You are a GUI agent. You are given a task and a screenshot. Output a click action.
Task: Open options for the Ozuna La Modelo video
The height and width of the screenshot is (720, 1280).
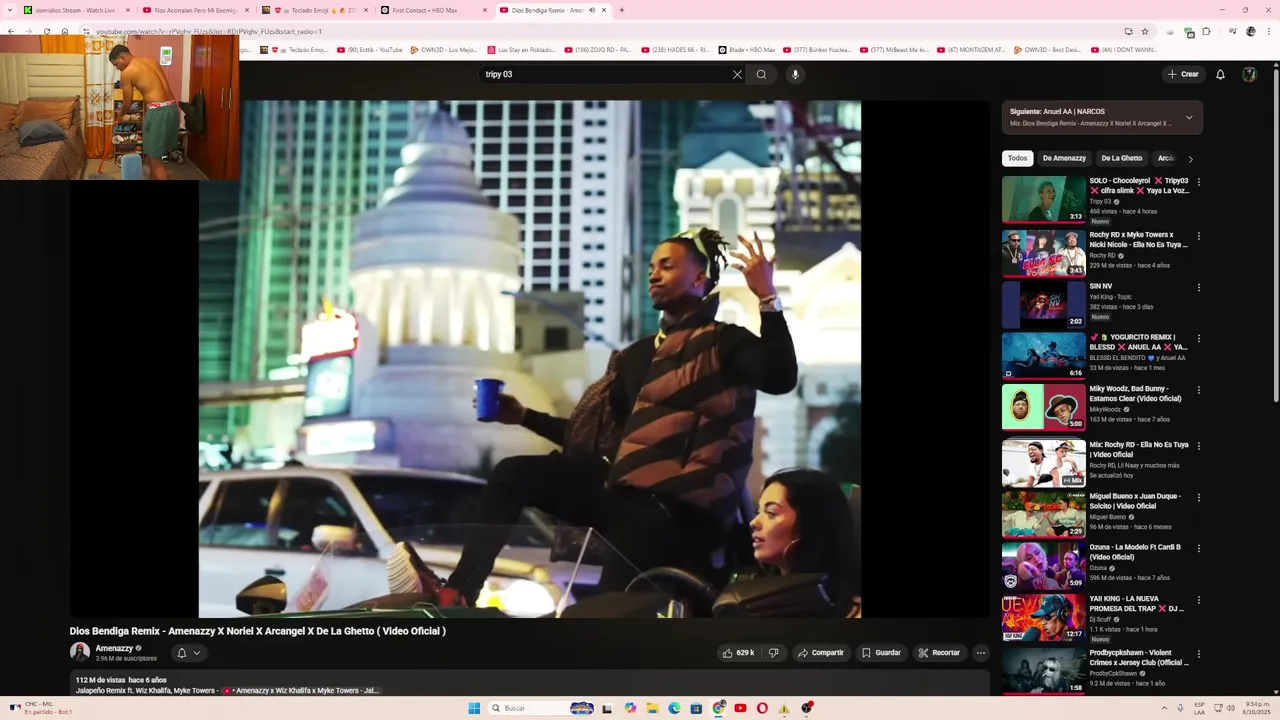(1198, 549)
